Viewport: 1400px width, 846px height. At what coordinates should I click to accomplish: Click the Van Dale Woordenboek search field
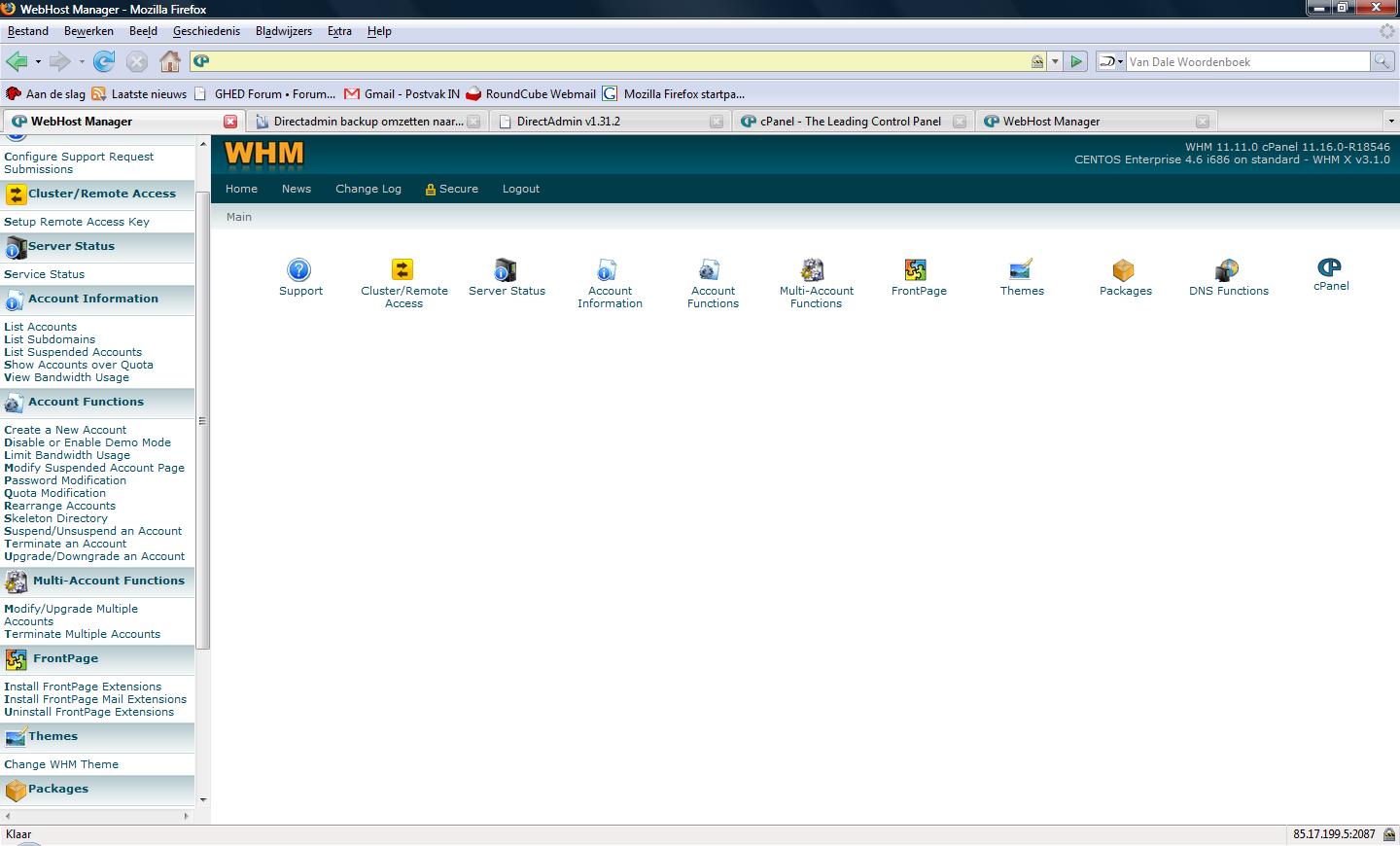[x=1247, y=61]
